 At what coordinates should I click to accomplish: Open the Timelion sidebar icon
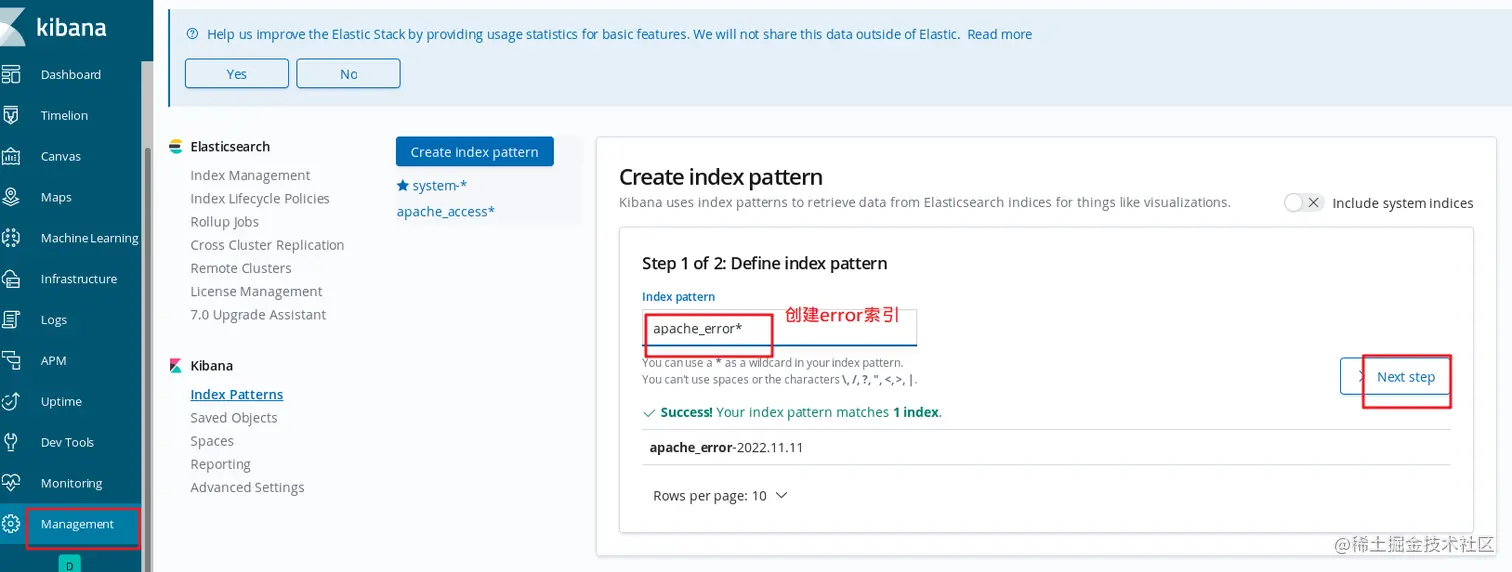click(x=11, y=115)
